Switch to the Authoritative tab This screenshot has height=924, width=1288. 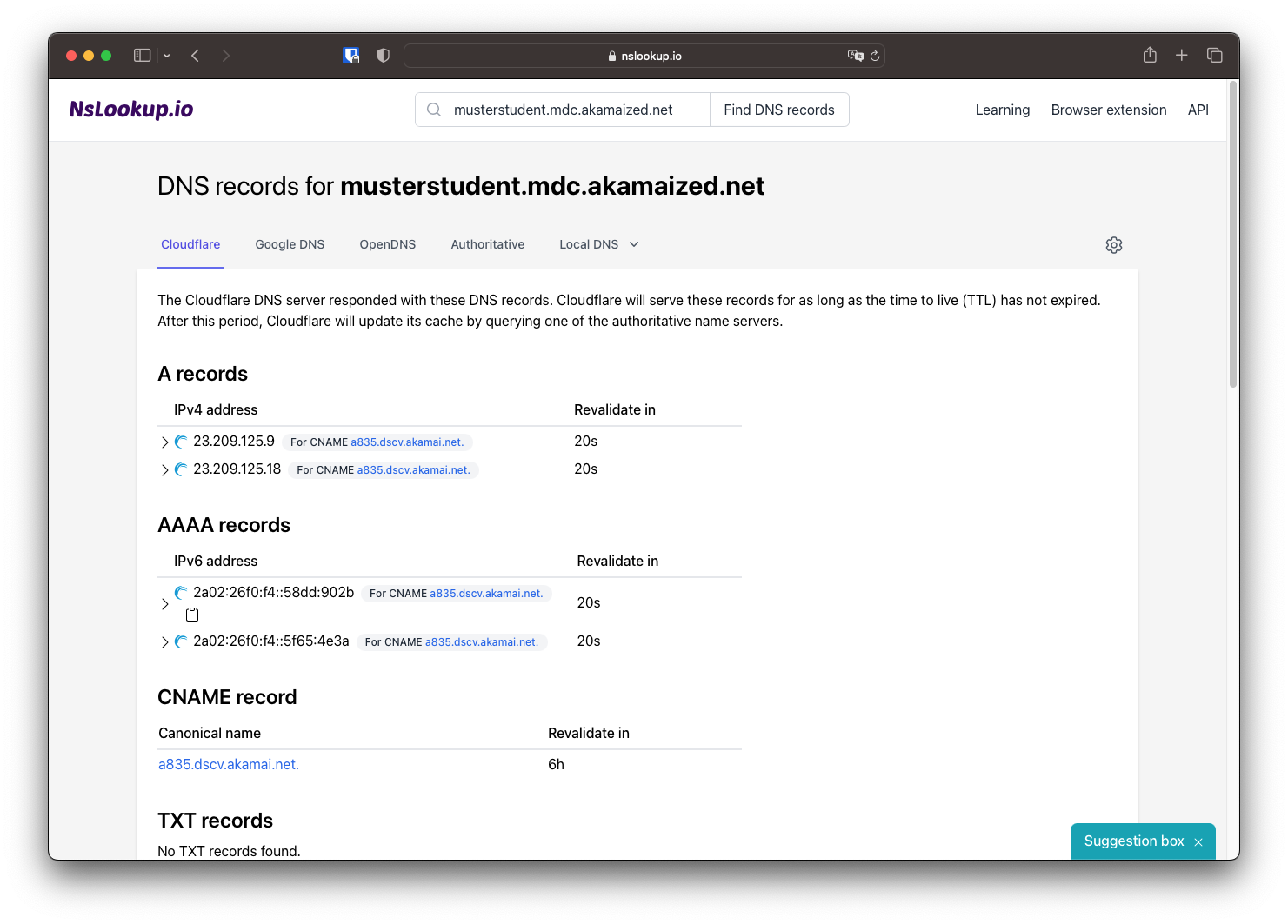pos(488,244)
